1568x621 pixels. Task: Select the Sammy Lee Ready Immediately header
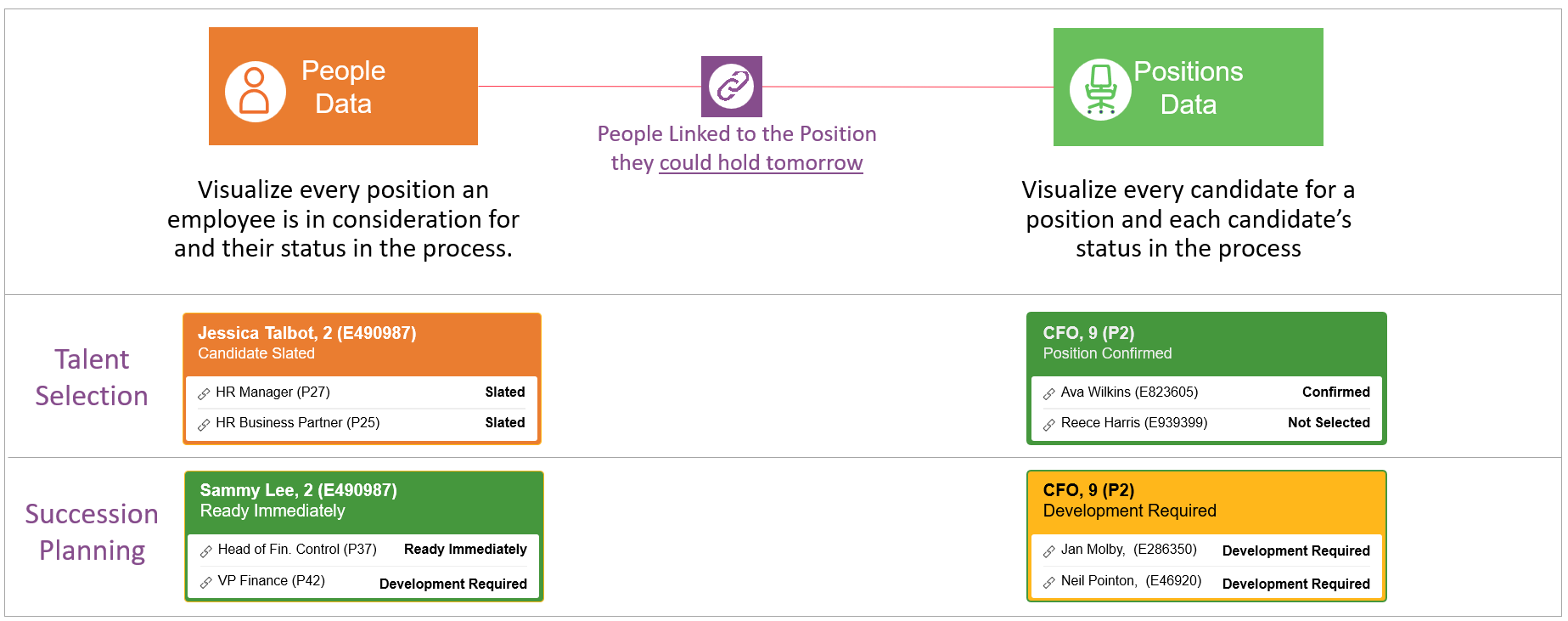coord(363,502)
